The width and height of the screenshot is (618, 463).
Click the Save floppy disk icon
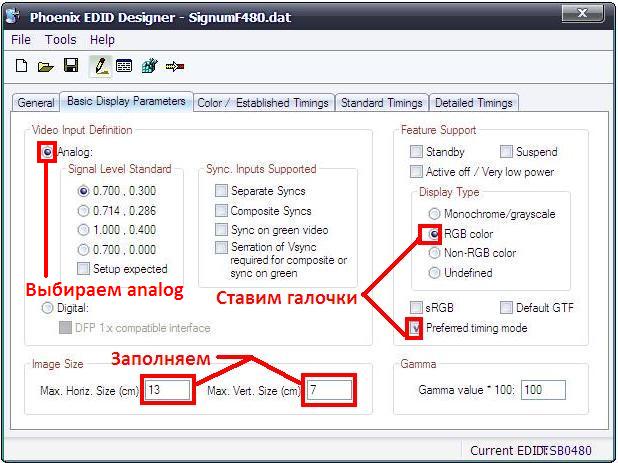point(71,67)
